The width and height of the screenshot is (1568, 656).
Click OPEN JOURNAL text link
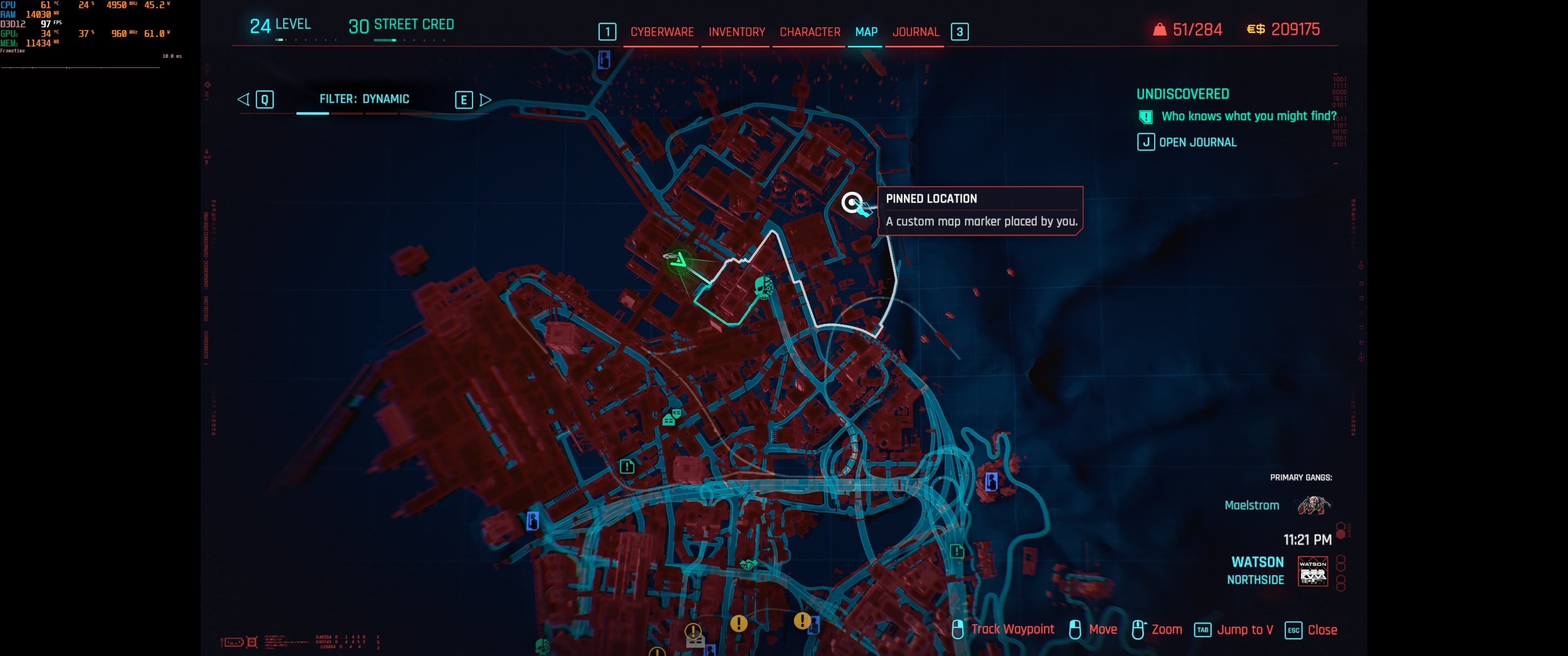(1197, 143)
